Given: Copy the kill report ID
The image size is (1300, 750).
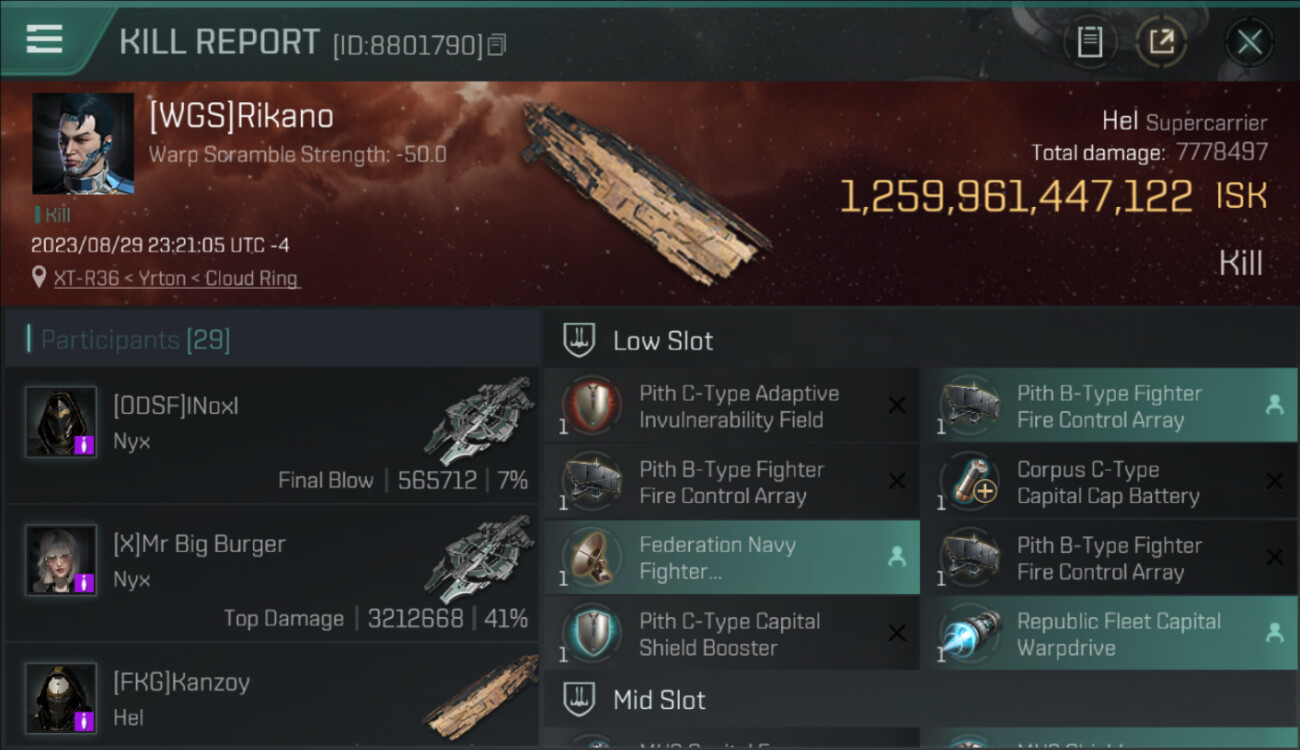Looking at the screenshot, I should [497, 44].
